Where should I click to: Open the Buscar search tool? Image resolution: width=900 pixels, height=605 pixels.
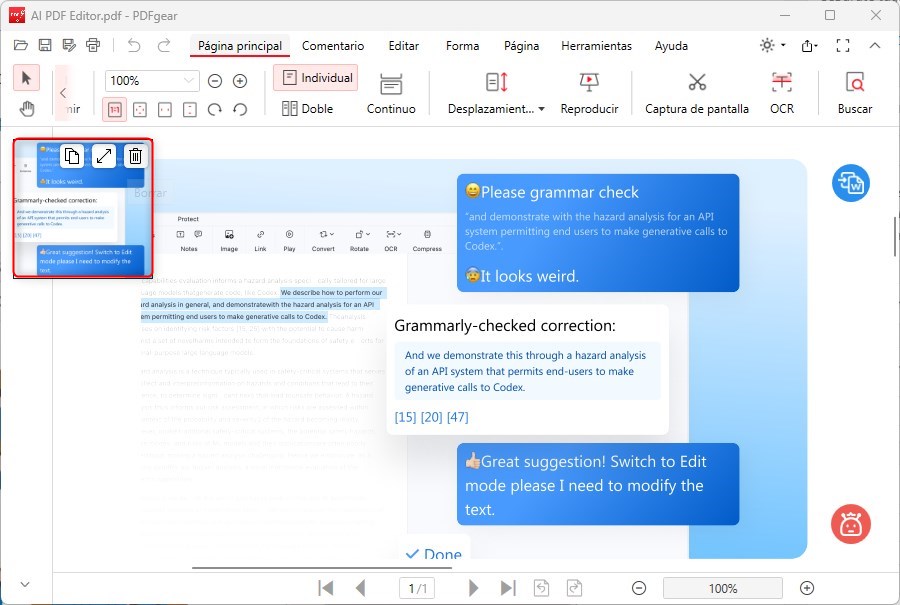tap(855, 90)
